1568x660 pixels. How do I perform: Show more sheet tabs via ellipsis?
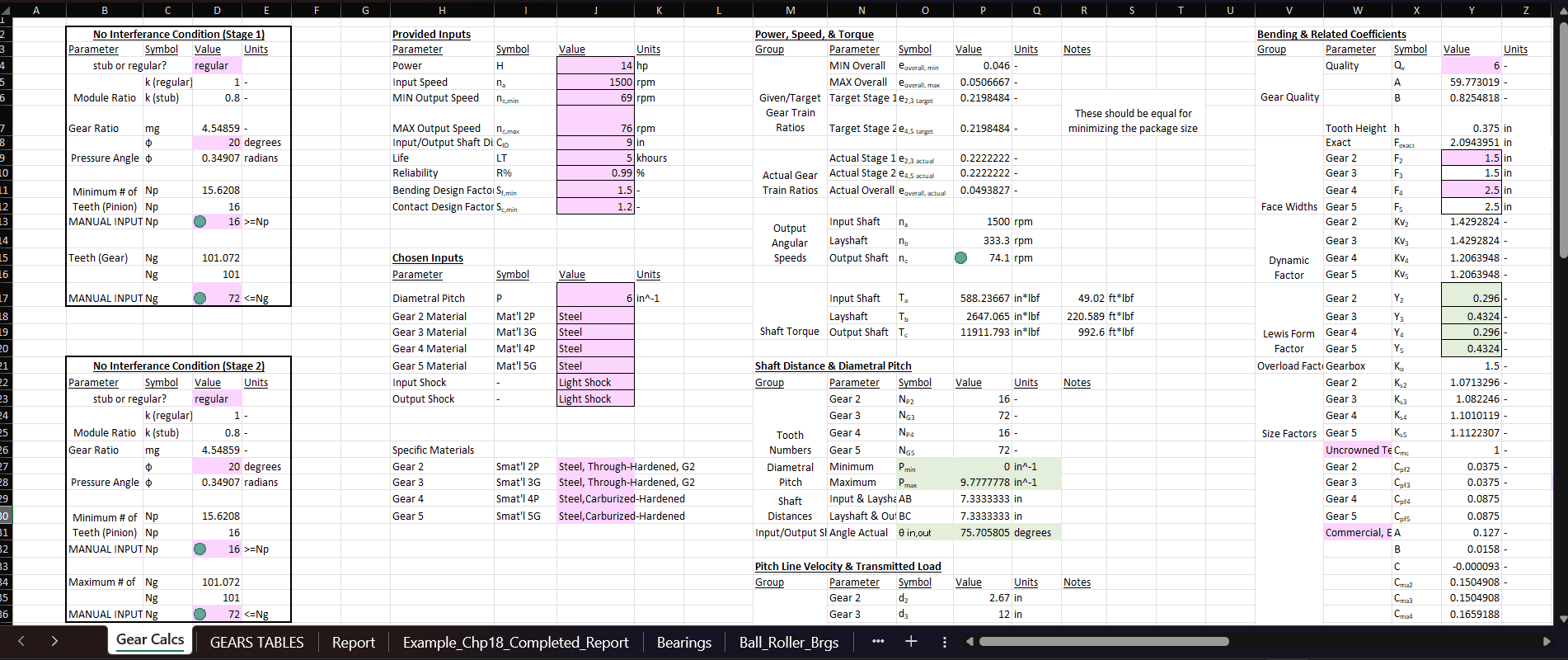(878, 641)
